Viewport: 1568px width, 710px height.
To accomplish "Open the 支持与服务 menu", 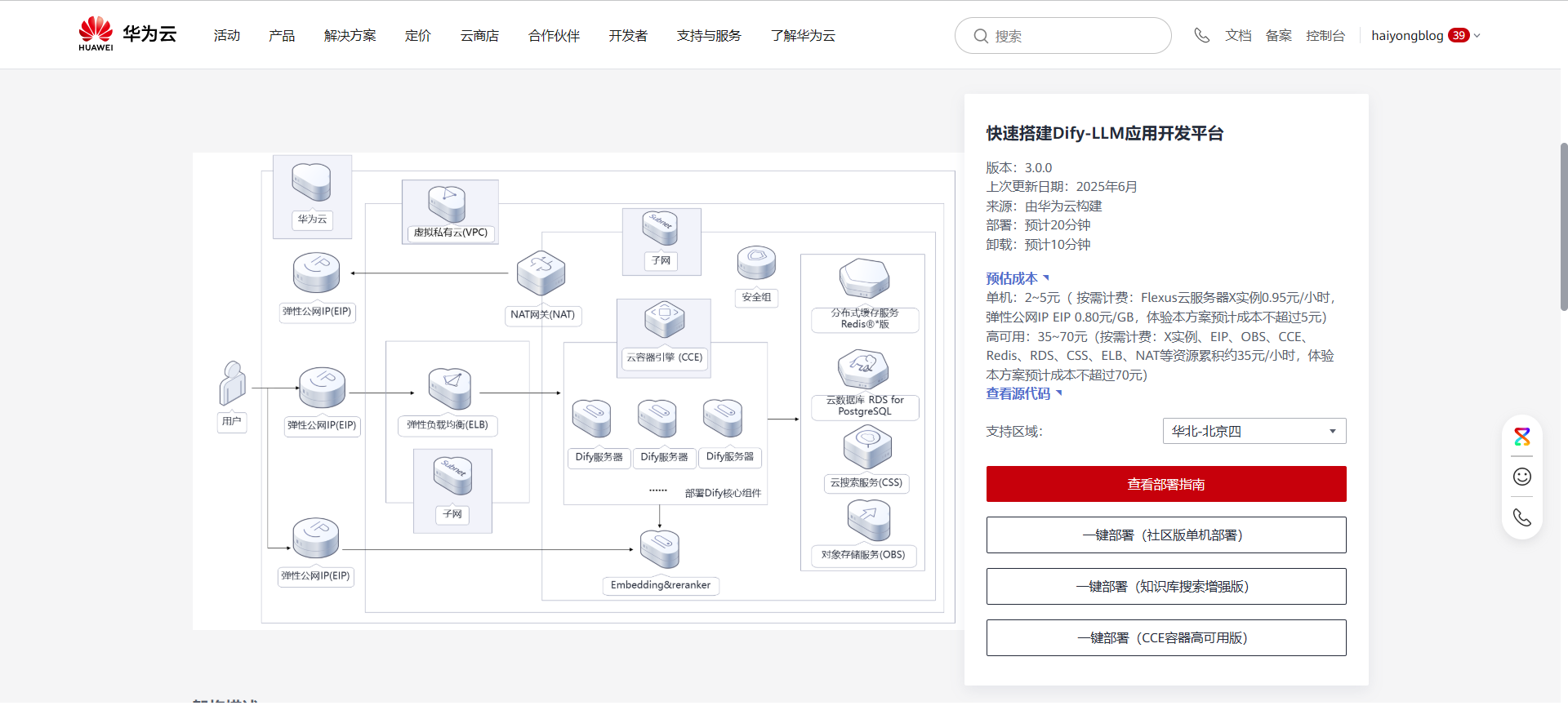I will pos(709,35).
